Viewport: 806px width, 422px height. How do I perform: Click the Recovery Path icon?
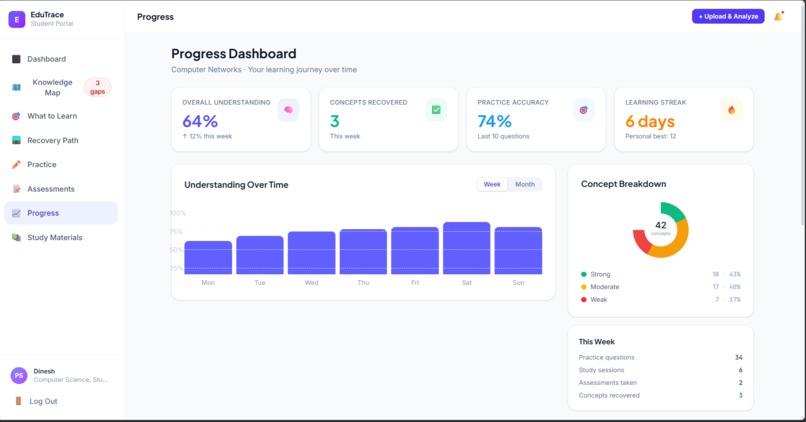point(16,140)
